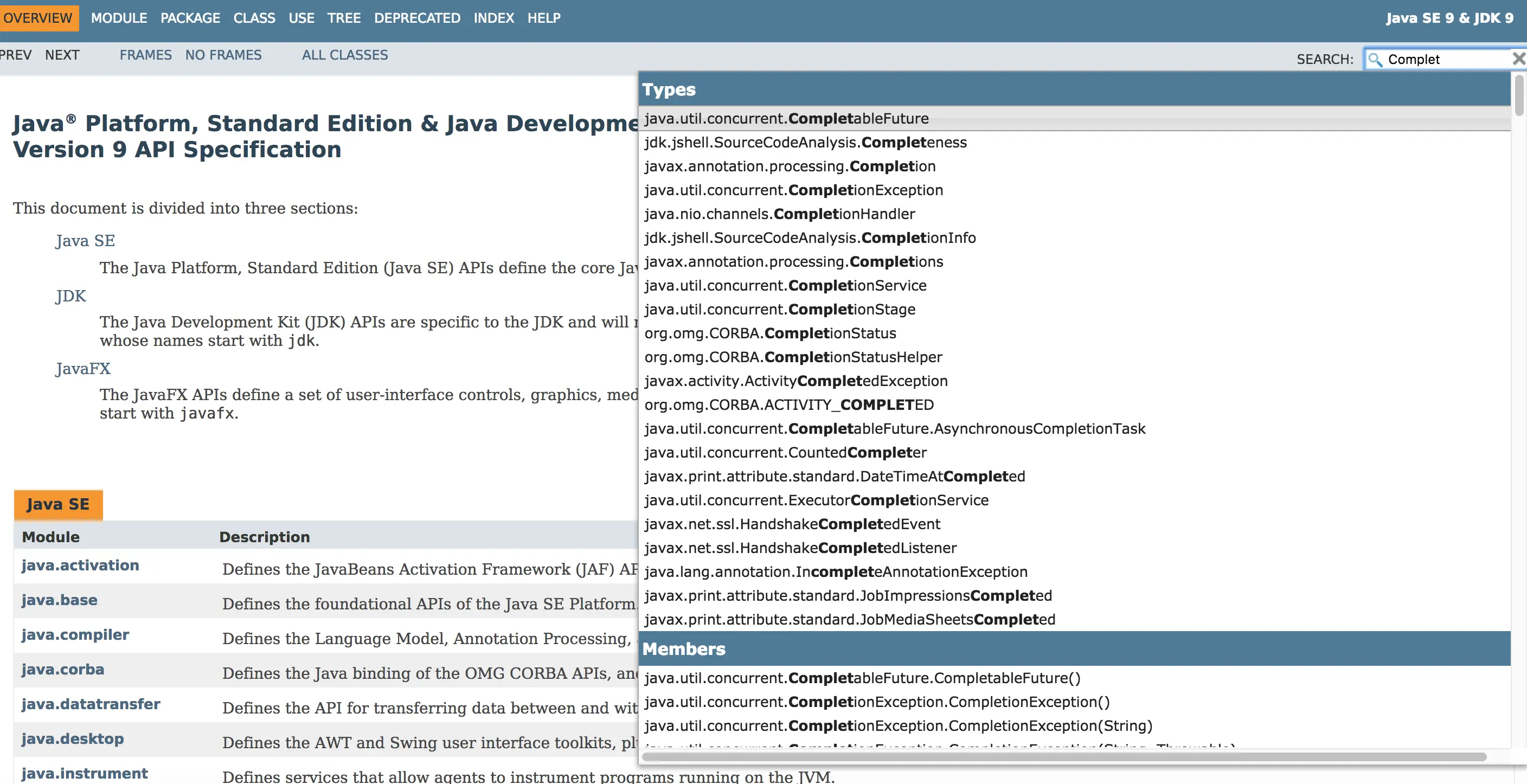Screen dimensions: 1527x784
Task: Click the search magnifier icon
Action: pos(1375,59)
